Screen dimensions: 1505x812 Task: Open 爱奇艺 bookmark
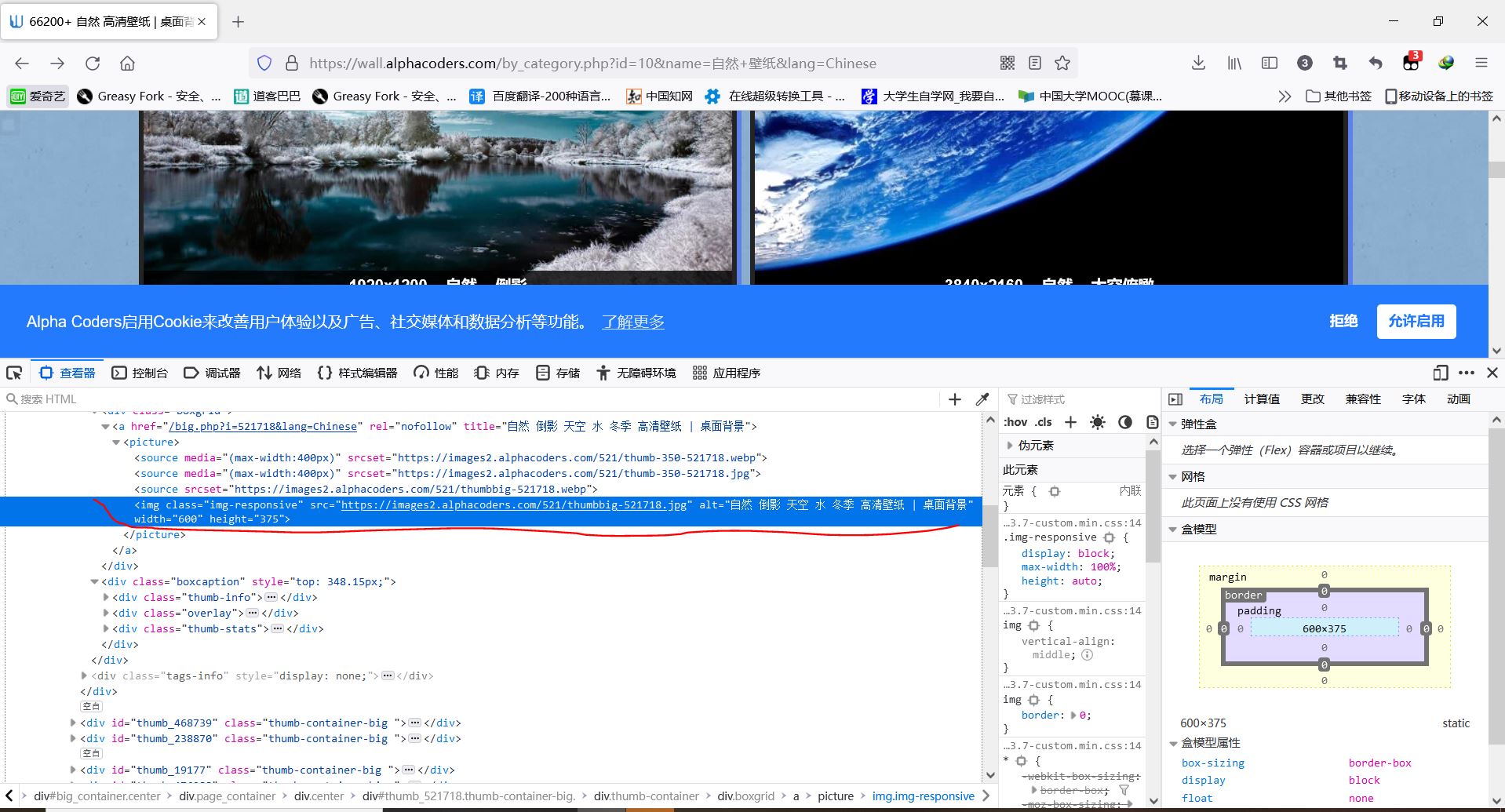pos(38,96)
